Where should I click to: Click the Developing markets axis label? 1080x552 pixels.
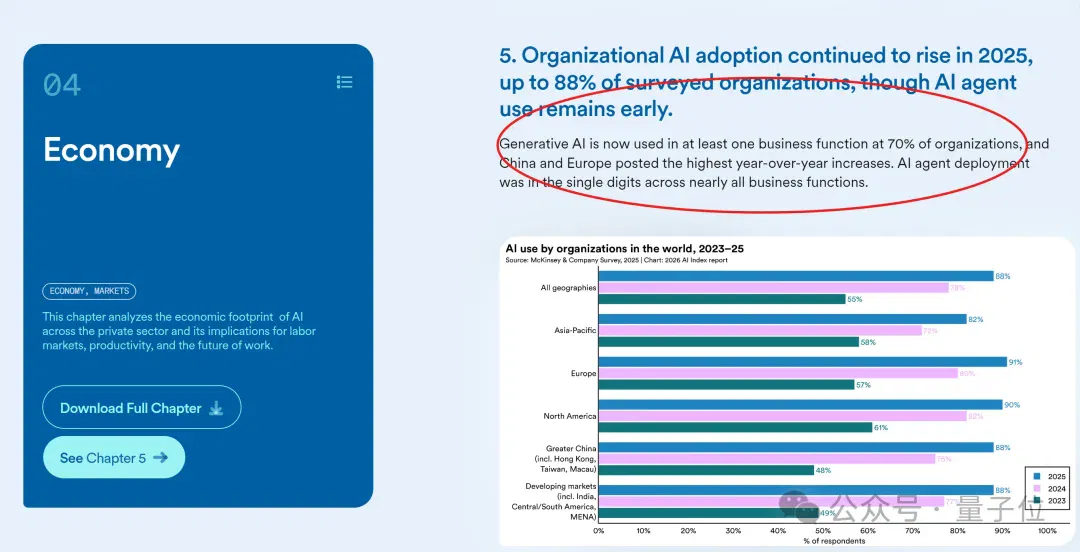tap(554, 501)
